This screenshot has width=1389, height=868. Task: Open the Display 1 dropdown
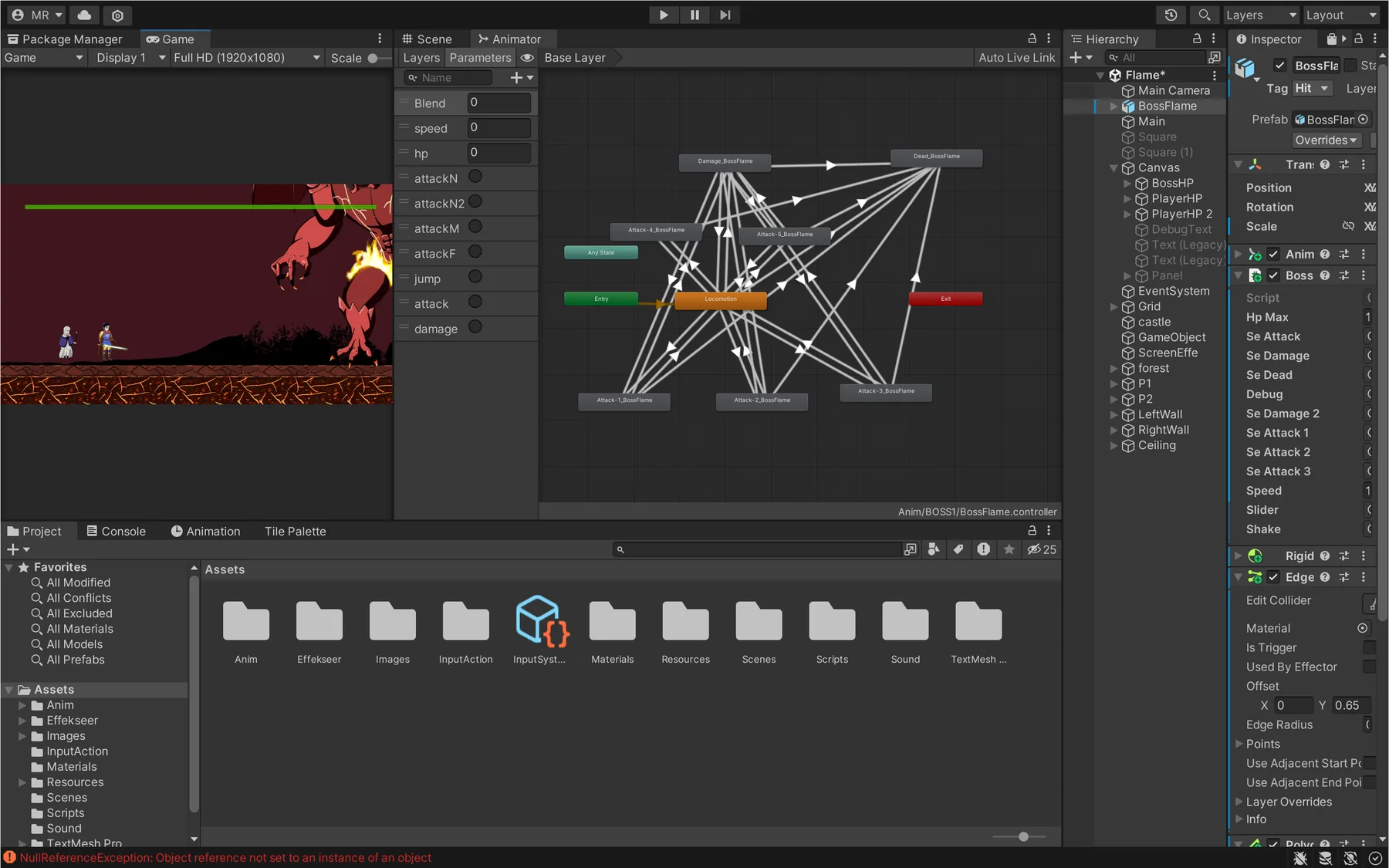tap(130, 58)
